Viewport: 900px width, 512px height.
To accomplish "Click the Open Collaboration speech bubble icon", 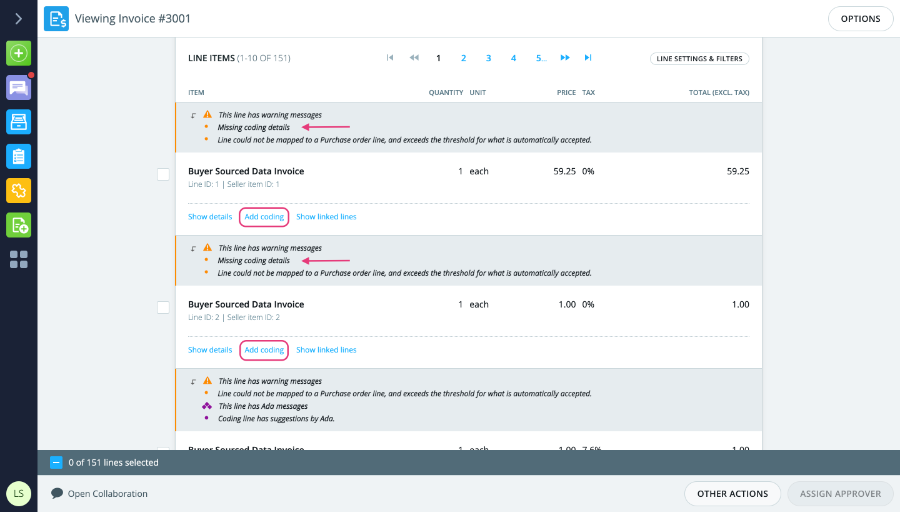I will click(56, 493).
